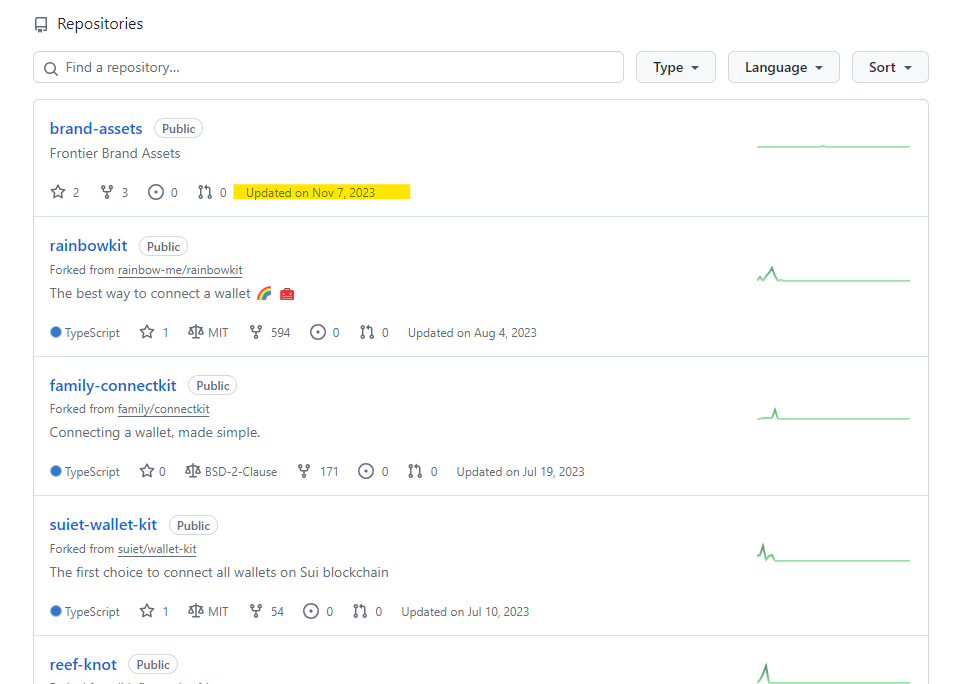This screenshot has width=958, height=684.
Task: Open the suiet-wallet-kit repository
Action: point(103,525)
